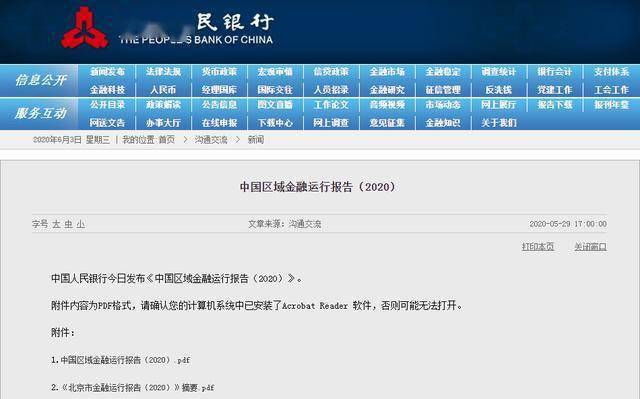Open the 新闻发布 menu item
Viewport: 640px width, 399px height.
tap(107, 72)
